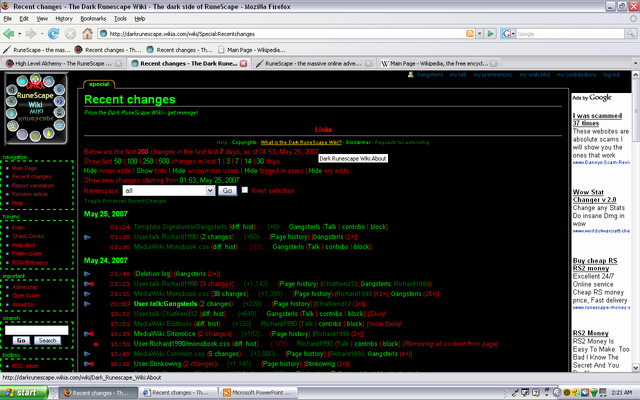Click the Forward arrow button

(31, 33)
